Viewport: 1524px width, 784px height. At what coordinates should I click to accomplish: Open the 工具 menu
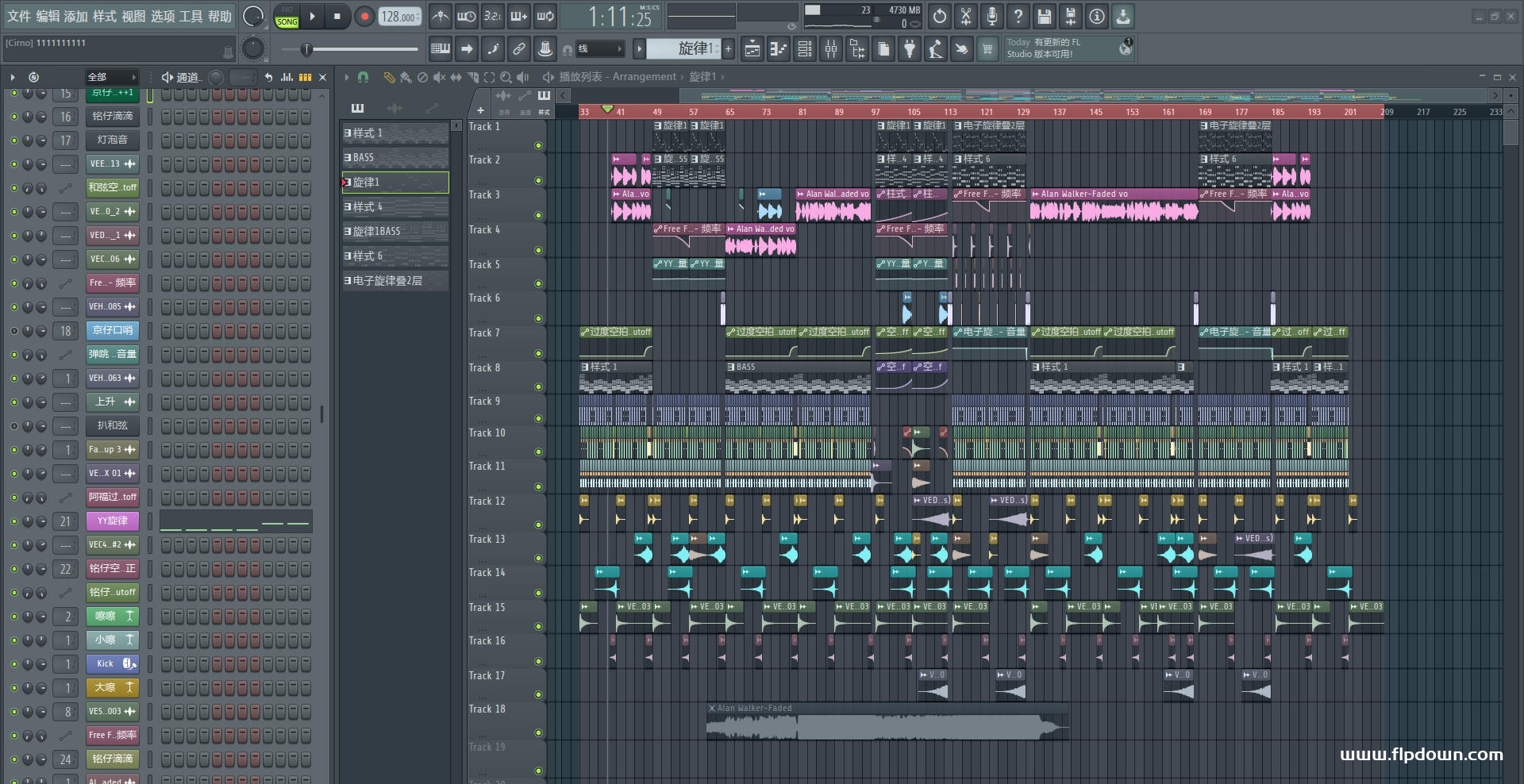pos(190,16)
